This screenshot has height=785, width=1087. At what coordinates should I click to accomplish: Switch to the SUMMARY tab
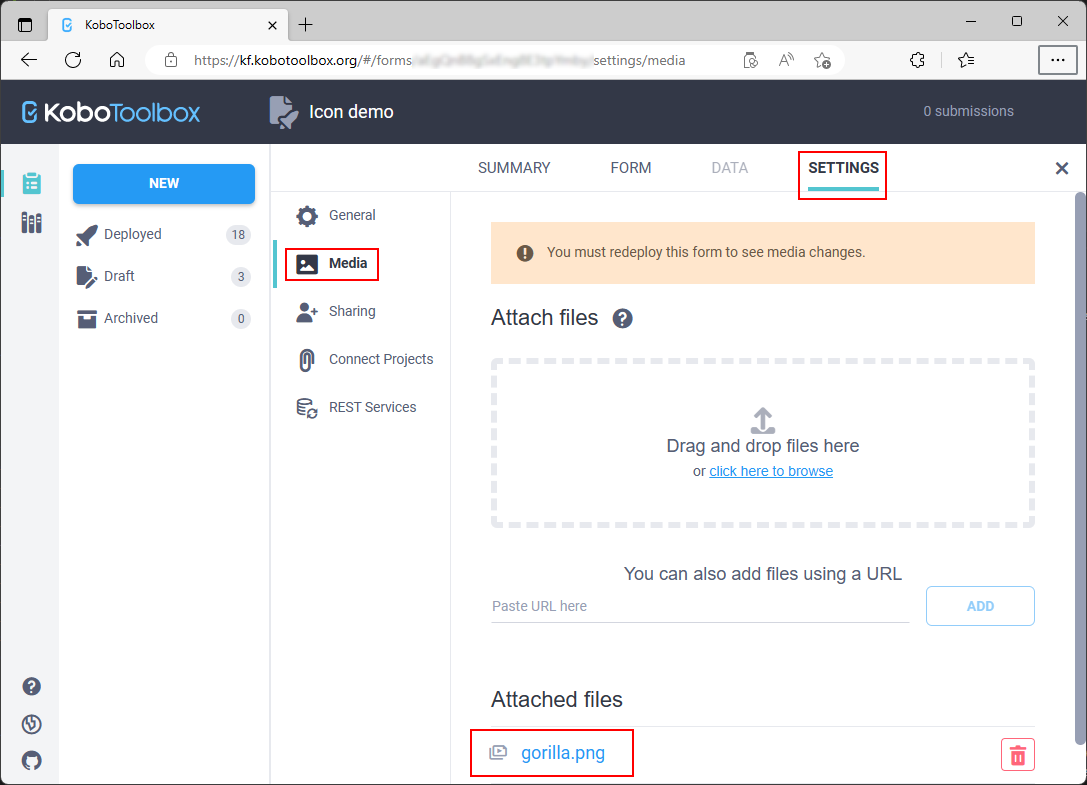(x=514, y=168)
